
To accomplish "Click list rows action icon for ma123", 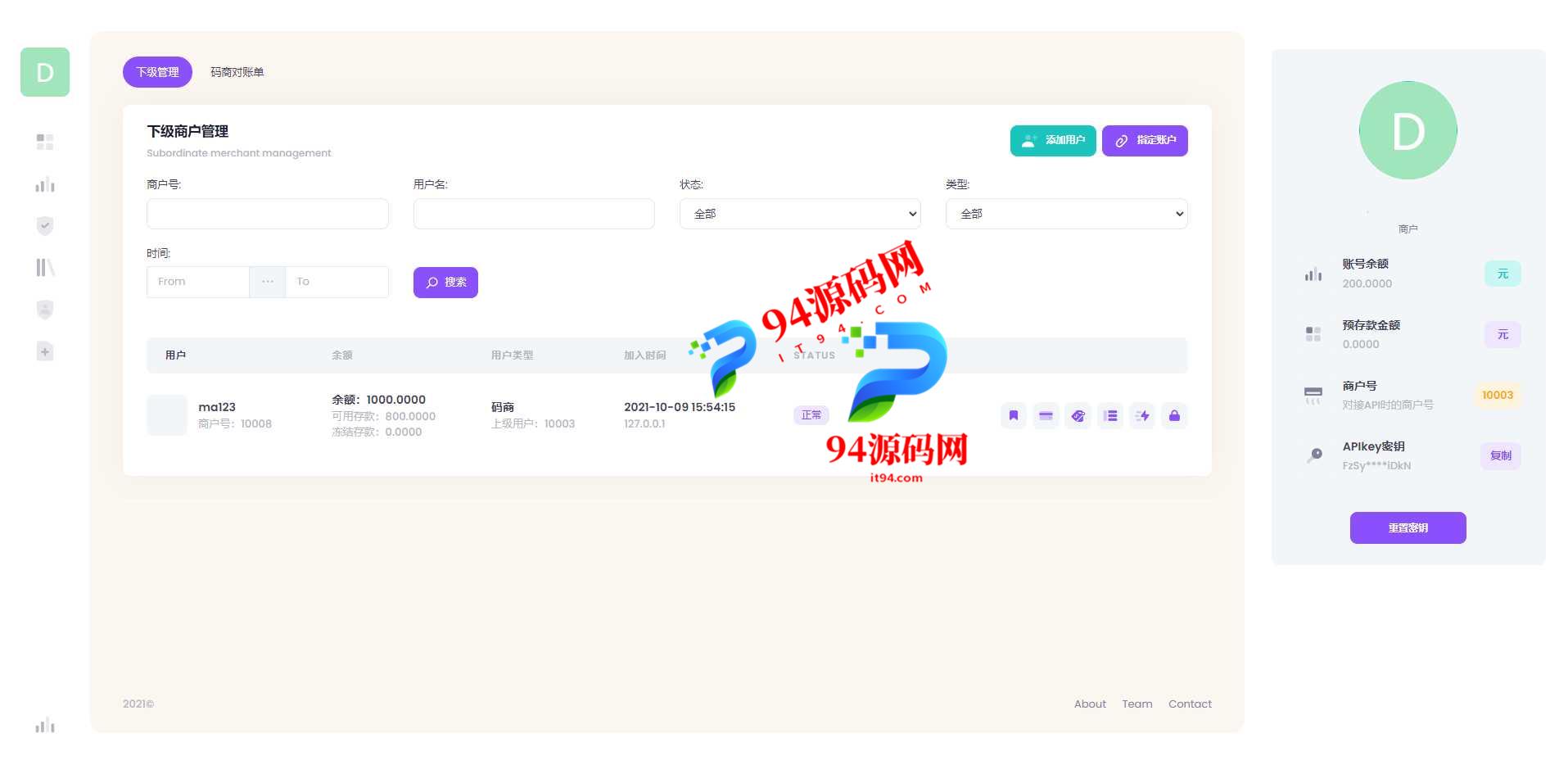I will [x=1110, y=415].
